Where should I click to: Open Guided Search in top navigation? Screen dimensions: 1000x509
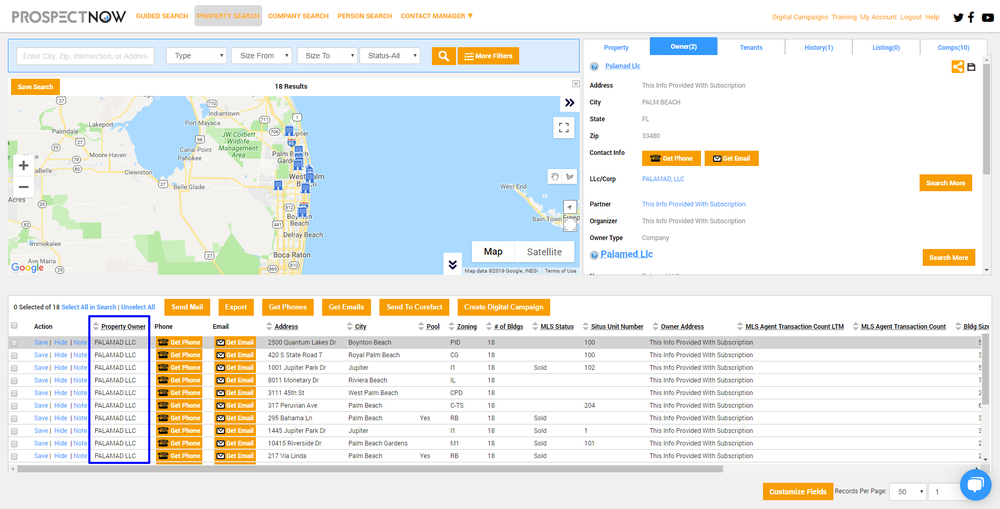pyautogui.click(x=162, y=16)
